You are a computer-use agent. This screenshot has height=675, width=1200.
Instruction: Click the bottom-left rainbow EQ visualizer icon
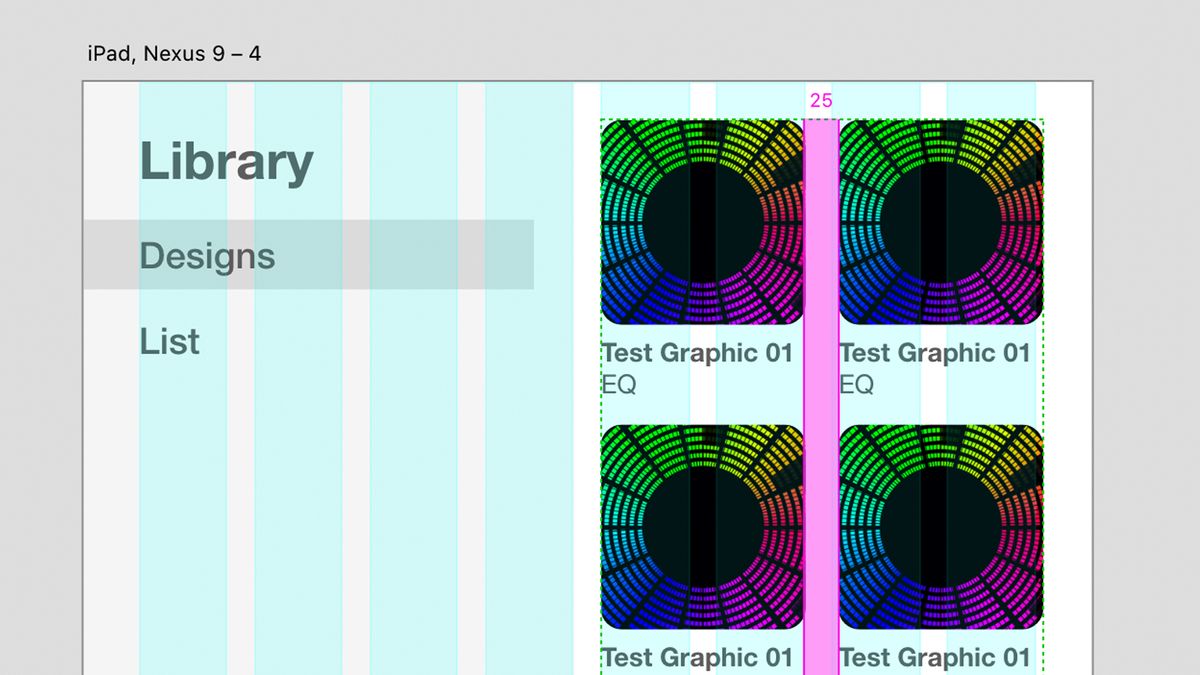[700, 525]
